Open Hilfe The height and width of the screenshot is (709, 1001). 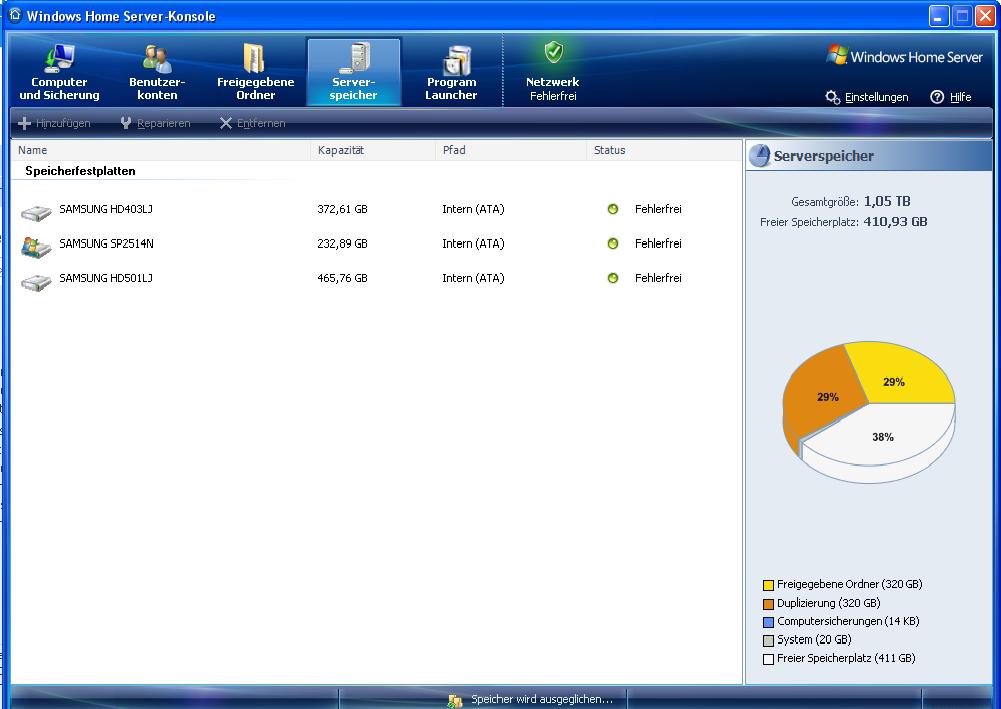951,97
